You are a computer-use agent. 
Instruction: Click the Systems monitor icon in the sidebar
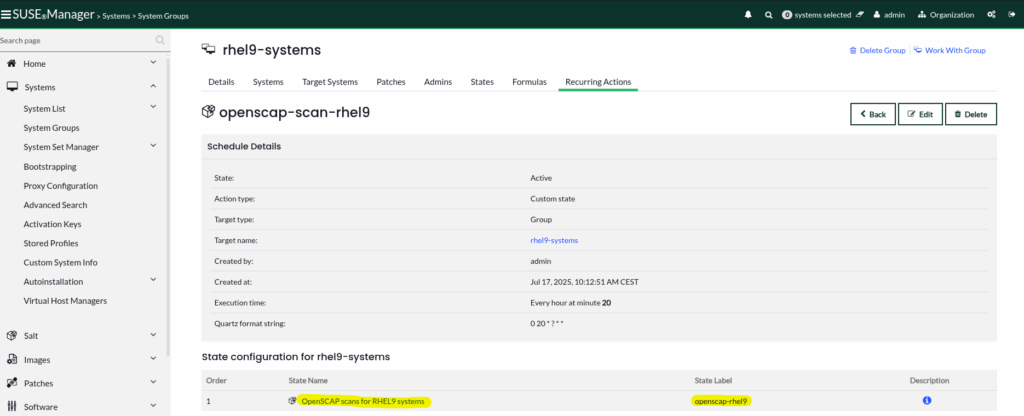12,87
